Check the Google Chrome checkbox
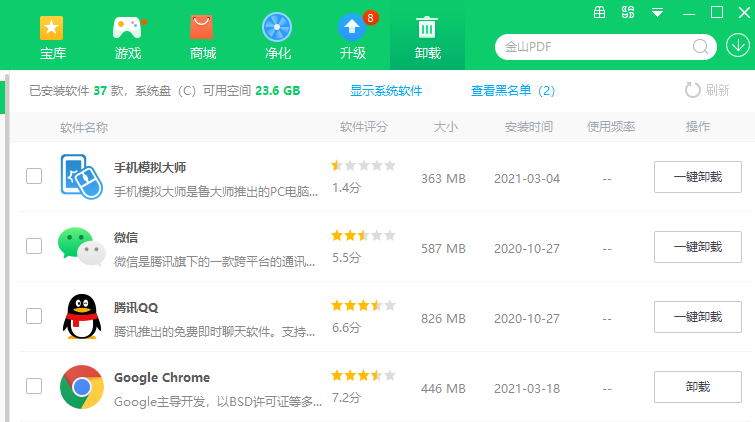This screenshot has height=422, width=755. tap(34, 386)
